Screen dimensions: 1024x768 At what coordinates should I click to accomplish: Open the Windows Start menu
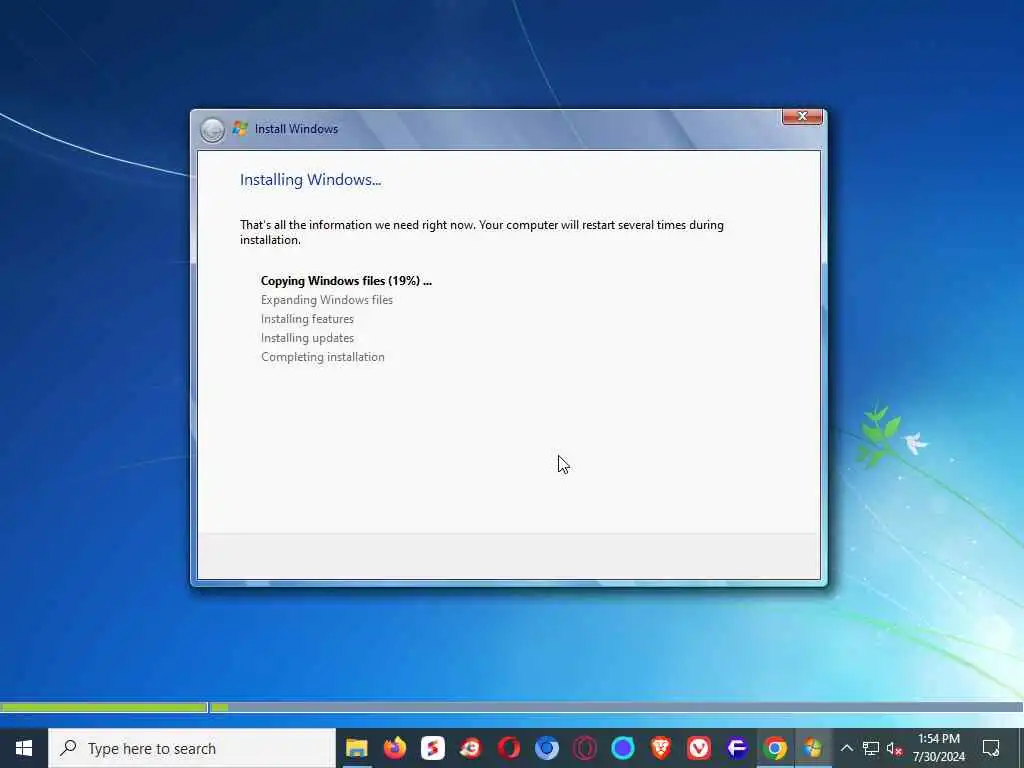coord(24,748)
